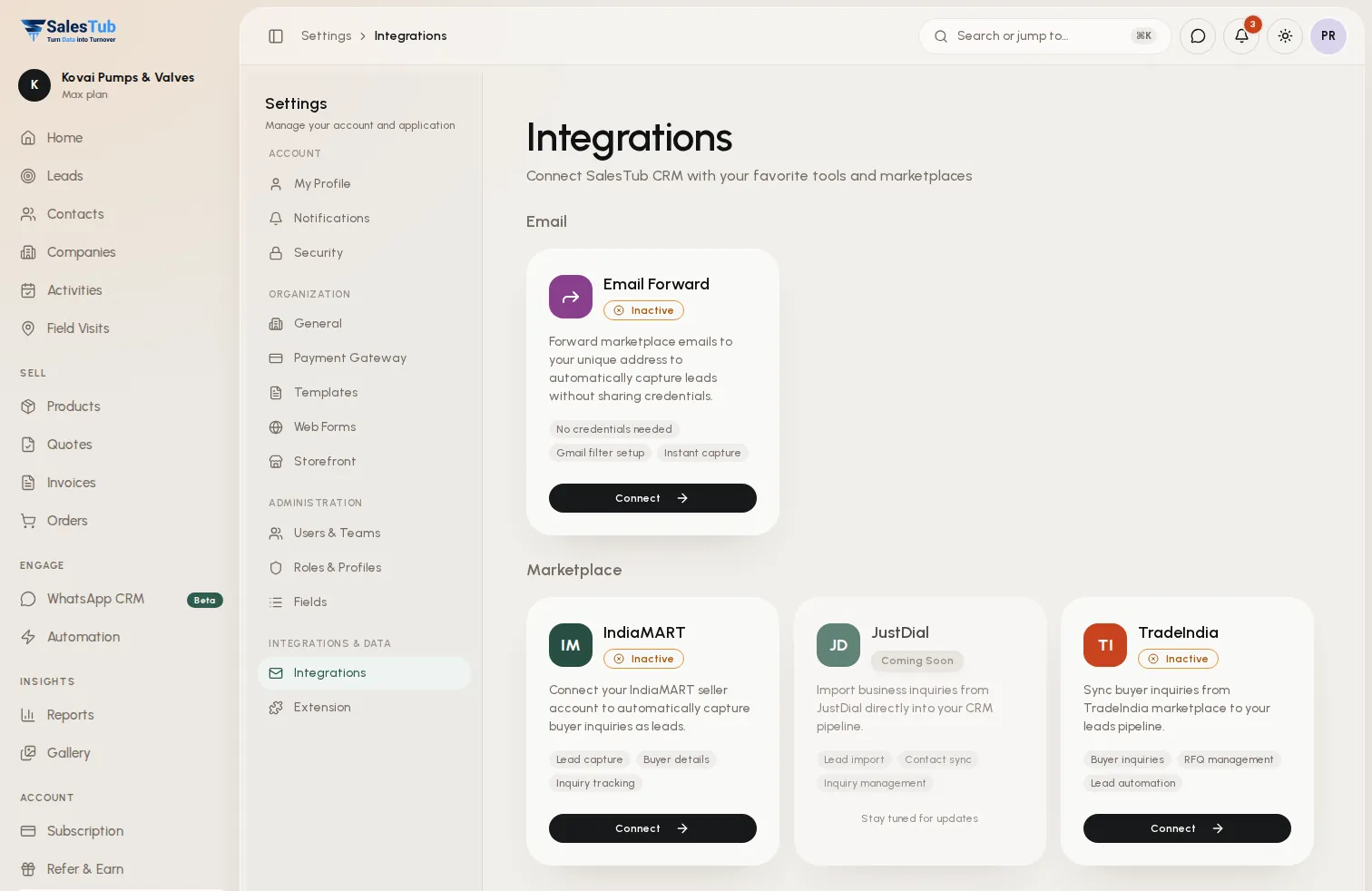Screen dimensions: 1372x891
Task: Click the SalesTub logo
Action: [x=69, y=31]
